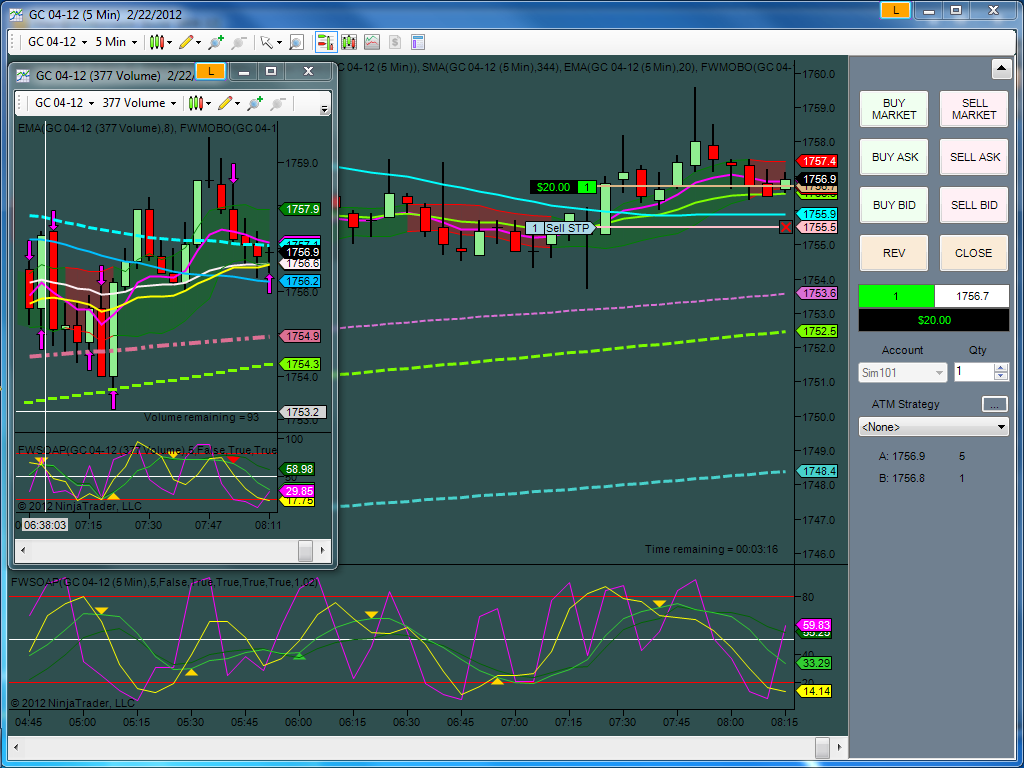The height and width of the screenshot is (768, 1024).
Task: Click the zoom frame magnifier icon in main toolbar
Action: point(296,42)
